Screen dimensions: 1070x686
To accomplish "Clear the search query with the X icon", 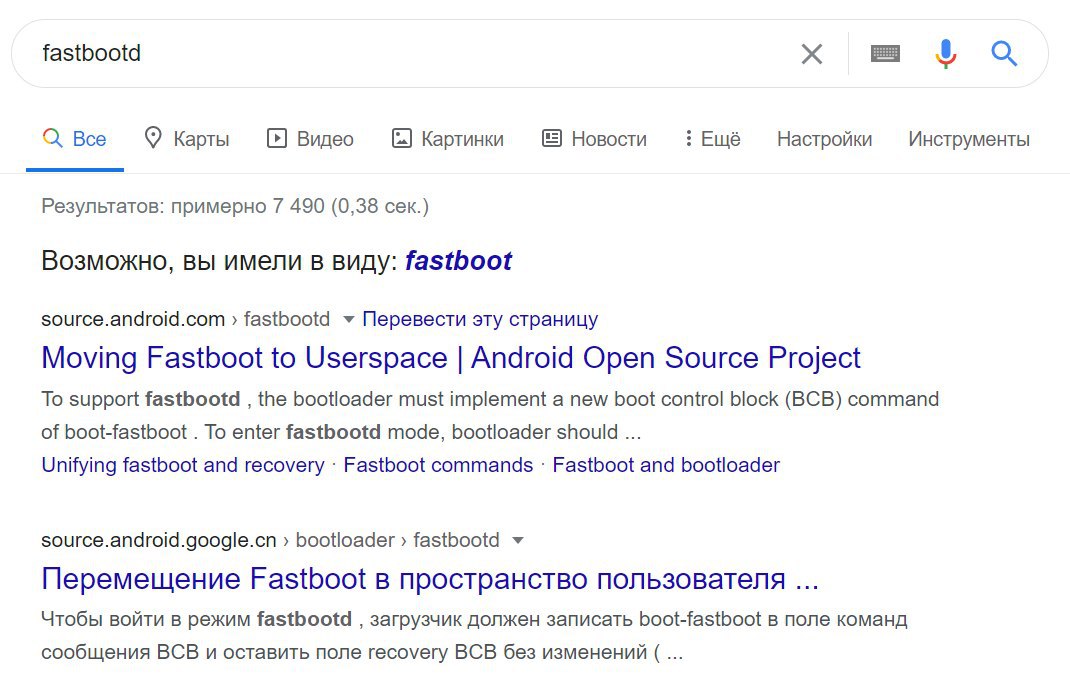I will click(811, 53).
